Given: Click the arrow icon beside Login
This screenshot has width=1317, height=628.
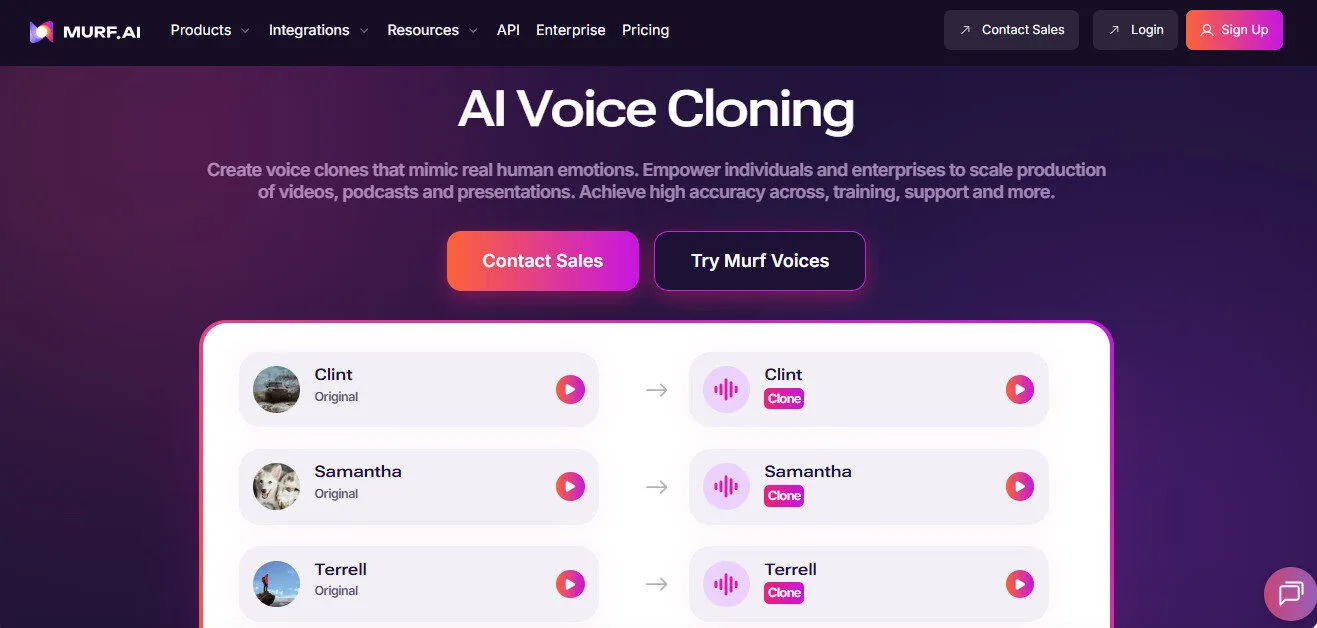Looking at the screenshot, I should tap(1113, 30).
